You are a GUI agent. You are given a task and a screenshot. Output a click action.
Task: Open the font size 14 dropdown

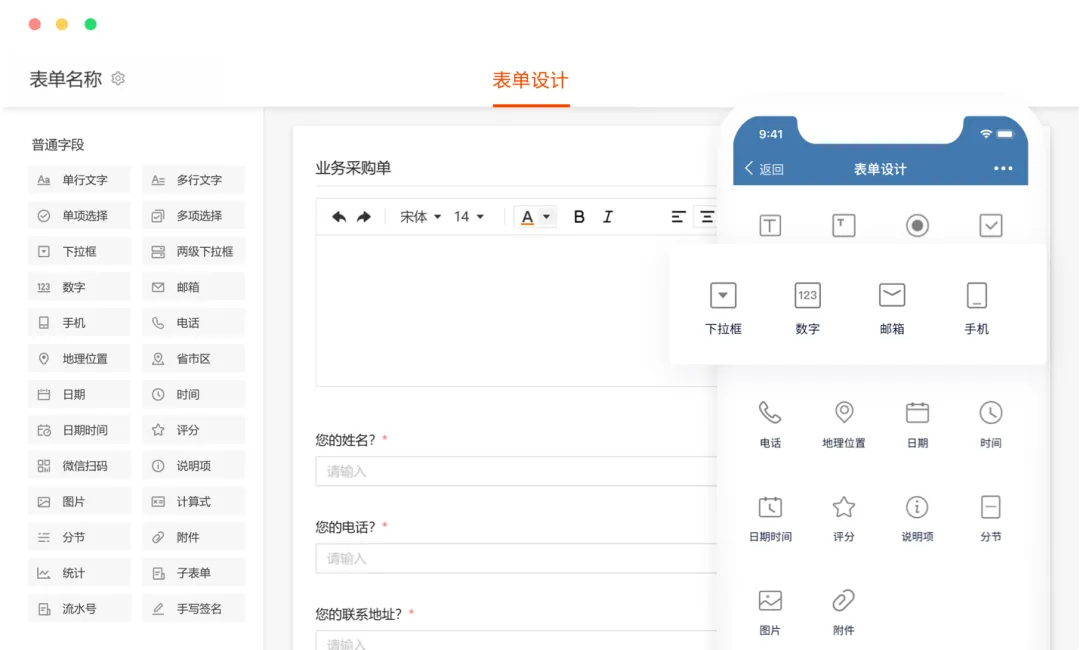[468, 217]
